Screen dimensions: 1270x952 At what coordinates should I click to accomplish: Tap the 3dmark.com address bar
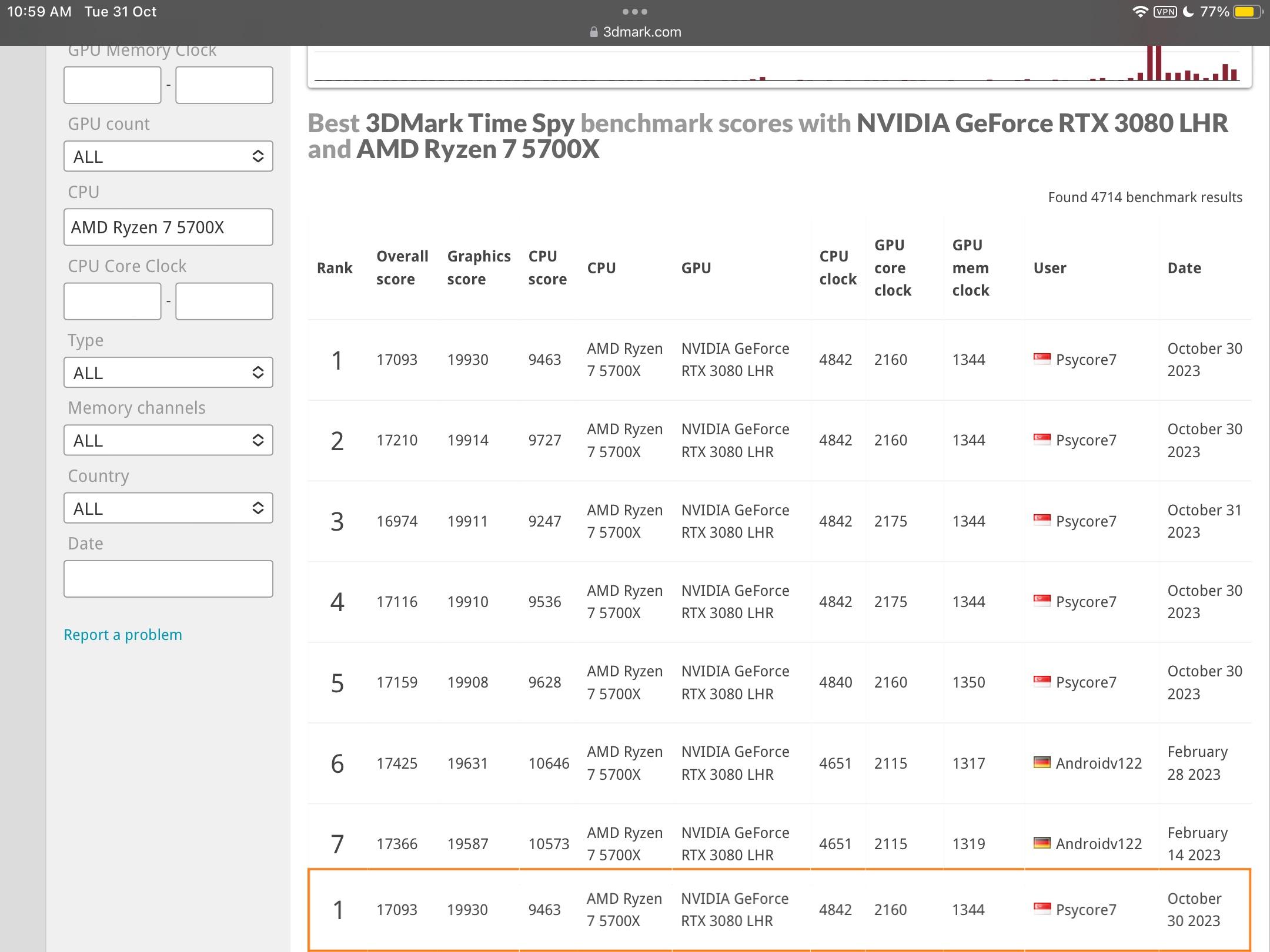coord(635,32)
